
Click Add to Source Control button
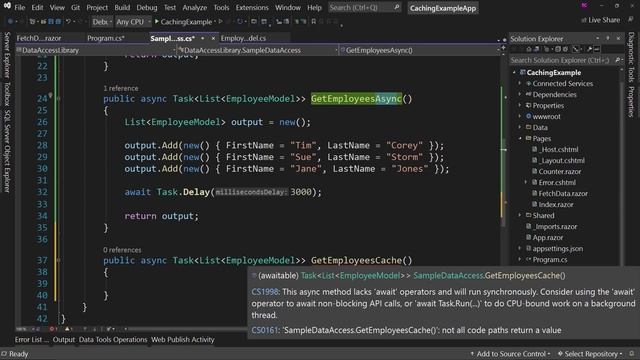[x=510, y=354]
